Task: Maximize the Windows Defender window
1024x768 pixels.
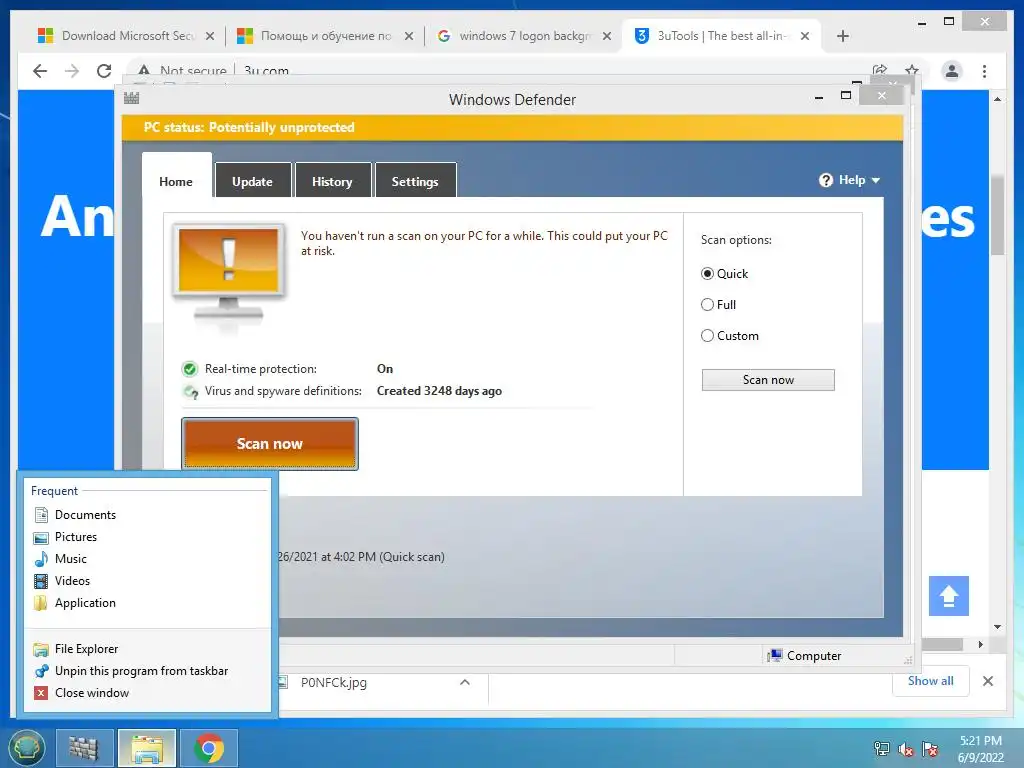Action: pos(846,96)
